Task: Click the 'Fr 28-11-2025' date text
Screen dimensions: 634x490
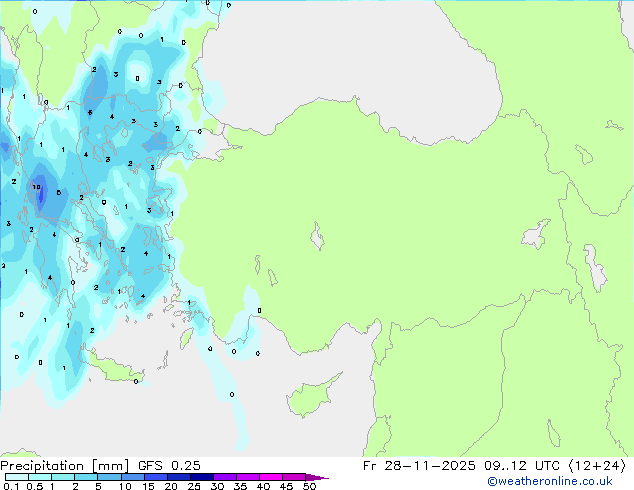Action: [419, 465]
